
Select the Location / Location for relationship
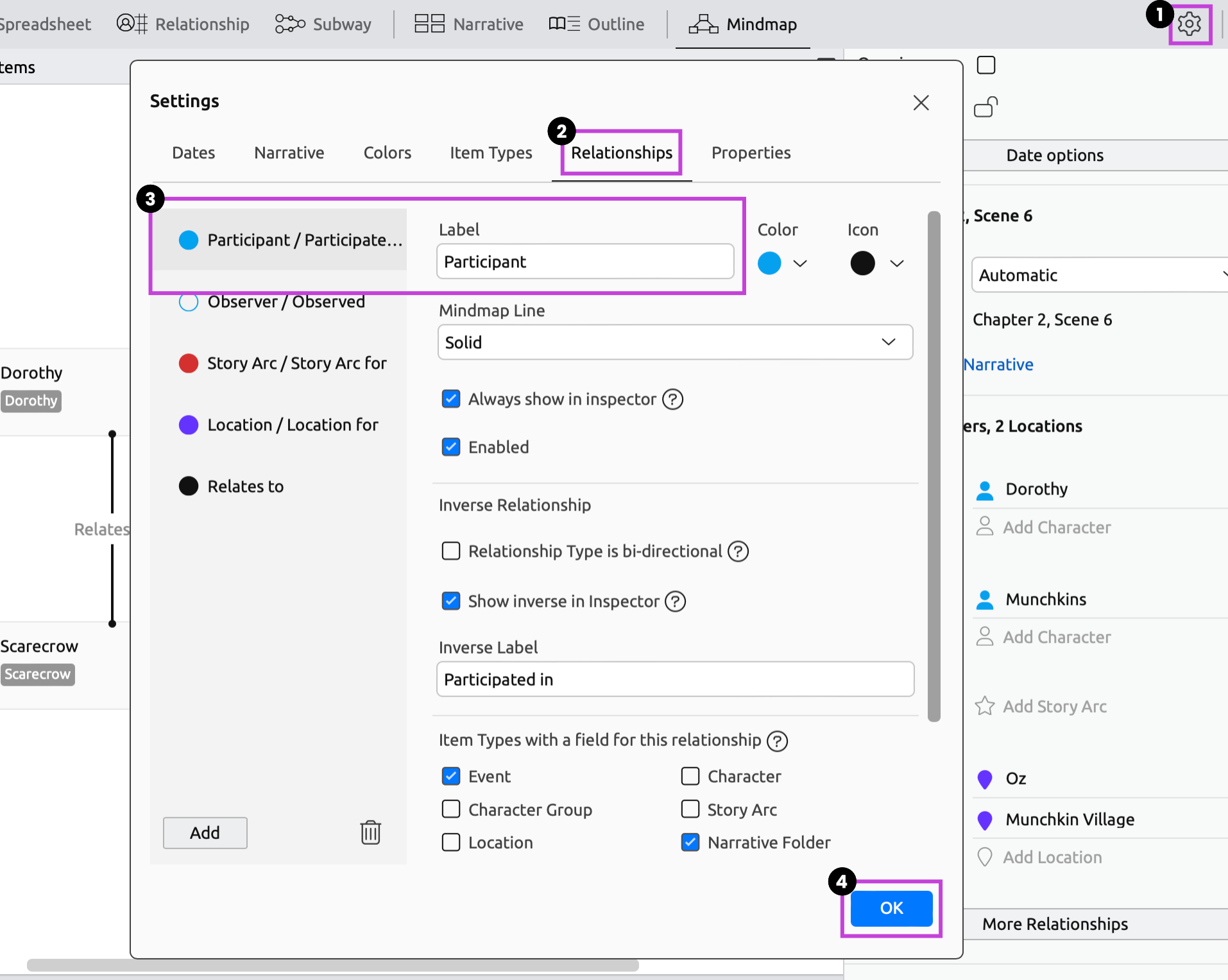278,425
